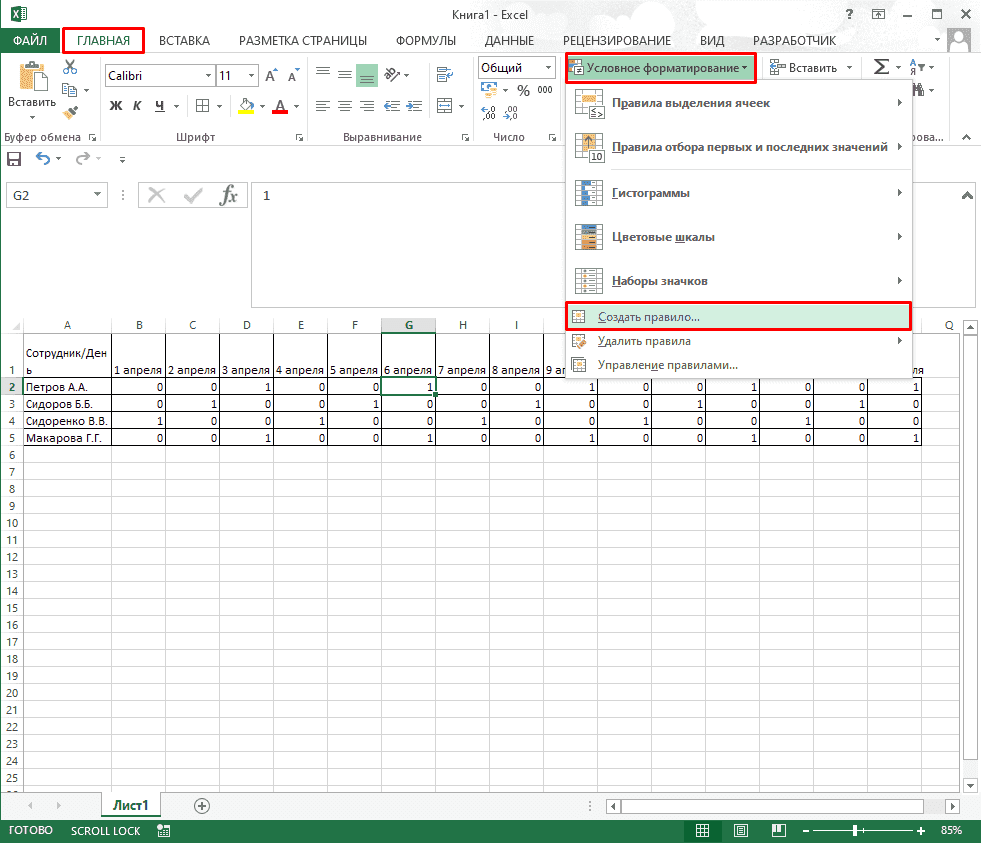
Task: Click the Paste clipboard icon
Action: pyautogui.click(x=33, y=77)
